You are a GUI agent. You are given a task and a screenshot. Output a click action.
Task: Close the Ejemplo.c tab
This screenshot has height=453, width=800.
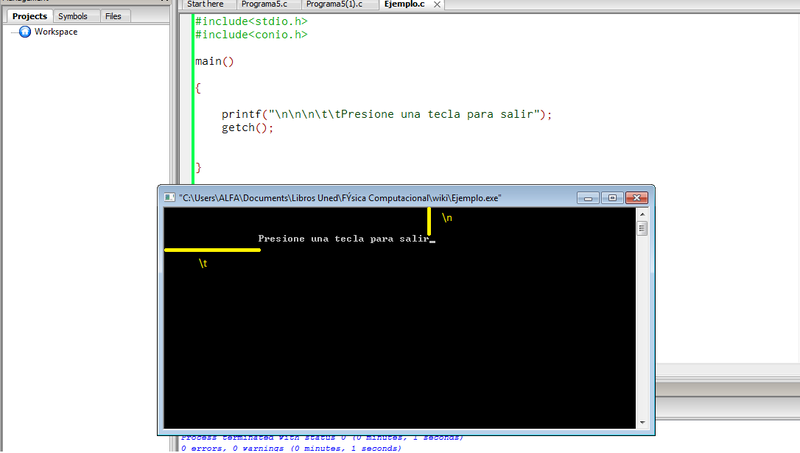pos(437,5)
